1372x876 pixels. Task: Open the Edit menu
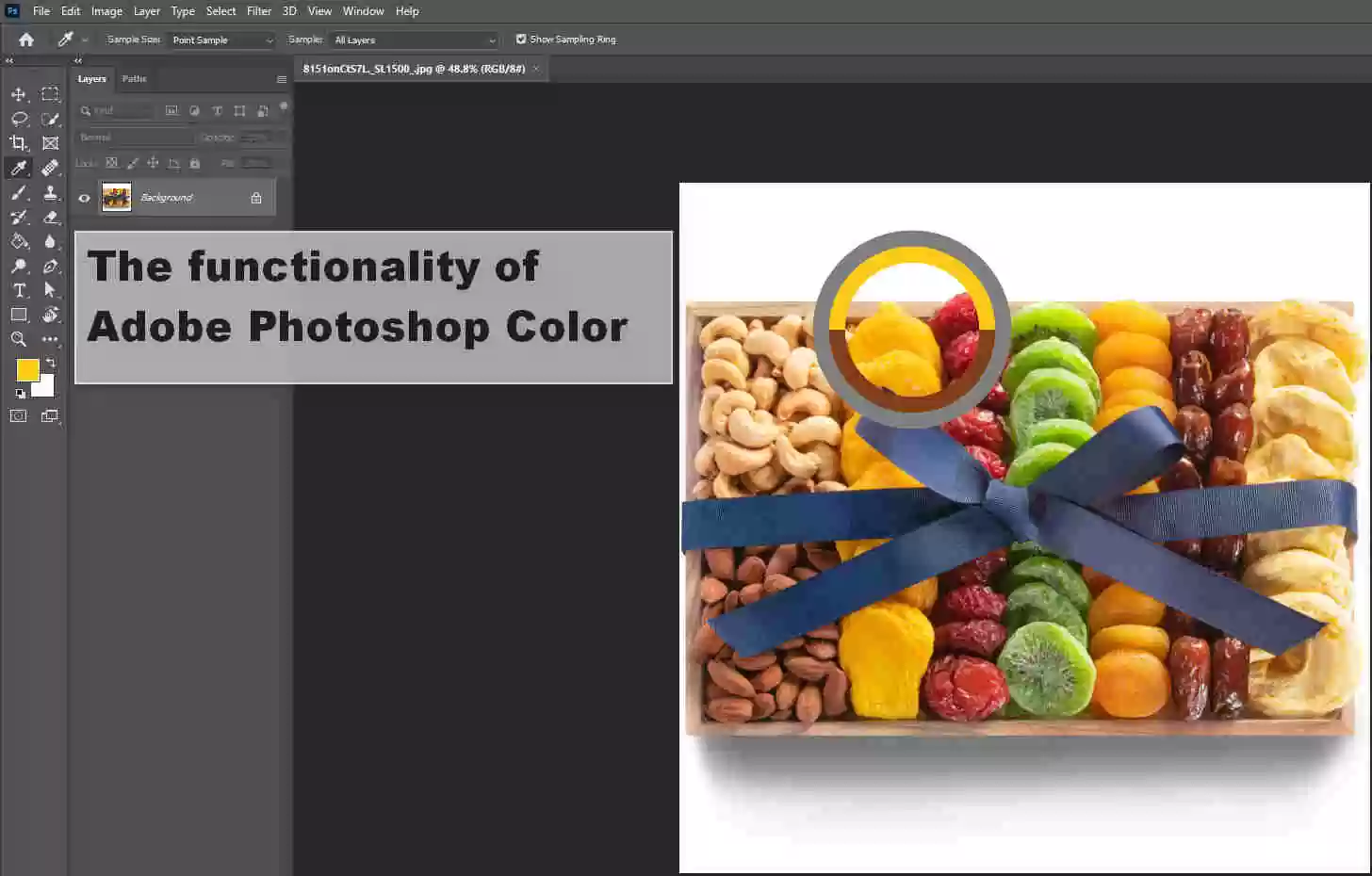[71, 11]
